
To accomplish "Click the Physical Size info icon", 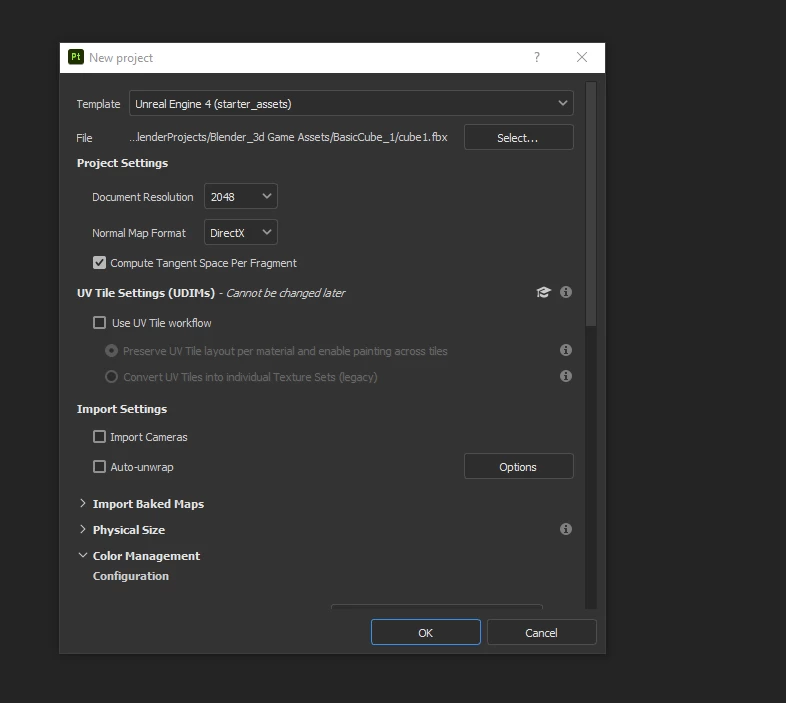I will (x=566, y=529).
